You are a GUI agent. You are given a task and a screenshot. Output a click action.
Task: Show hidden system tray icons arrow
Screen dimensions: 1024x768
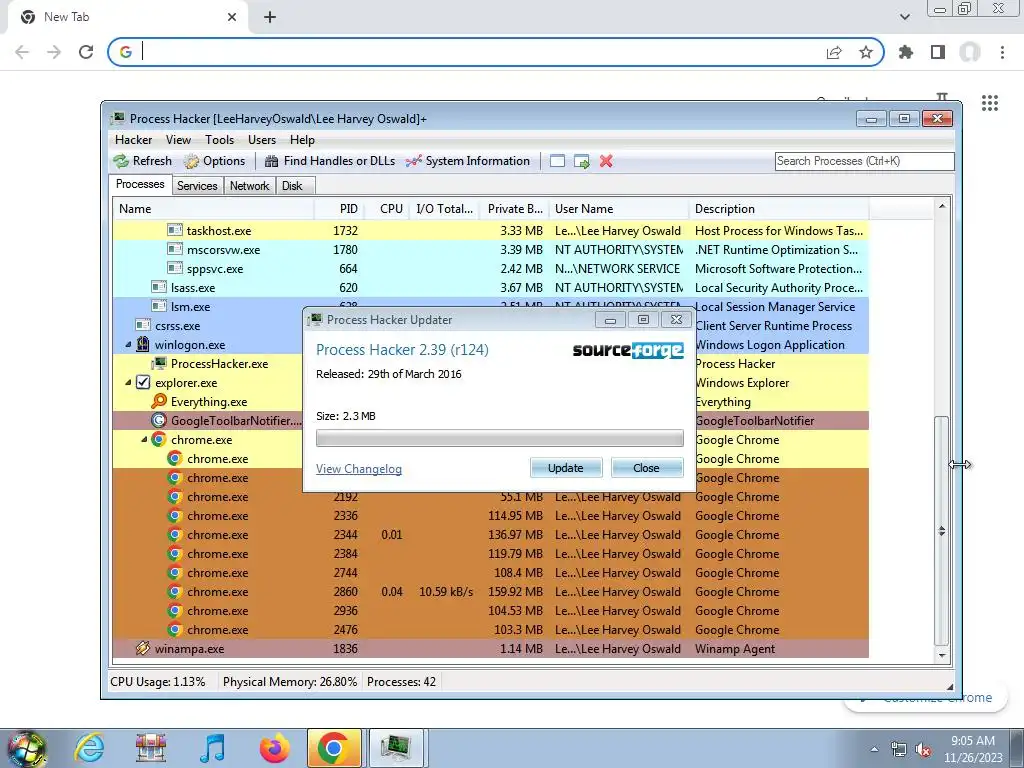(x=874, y=749)
